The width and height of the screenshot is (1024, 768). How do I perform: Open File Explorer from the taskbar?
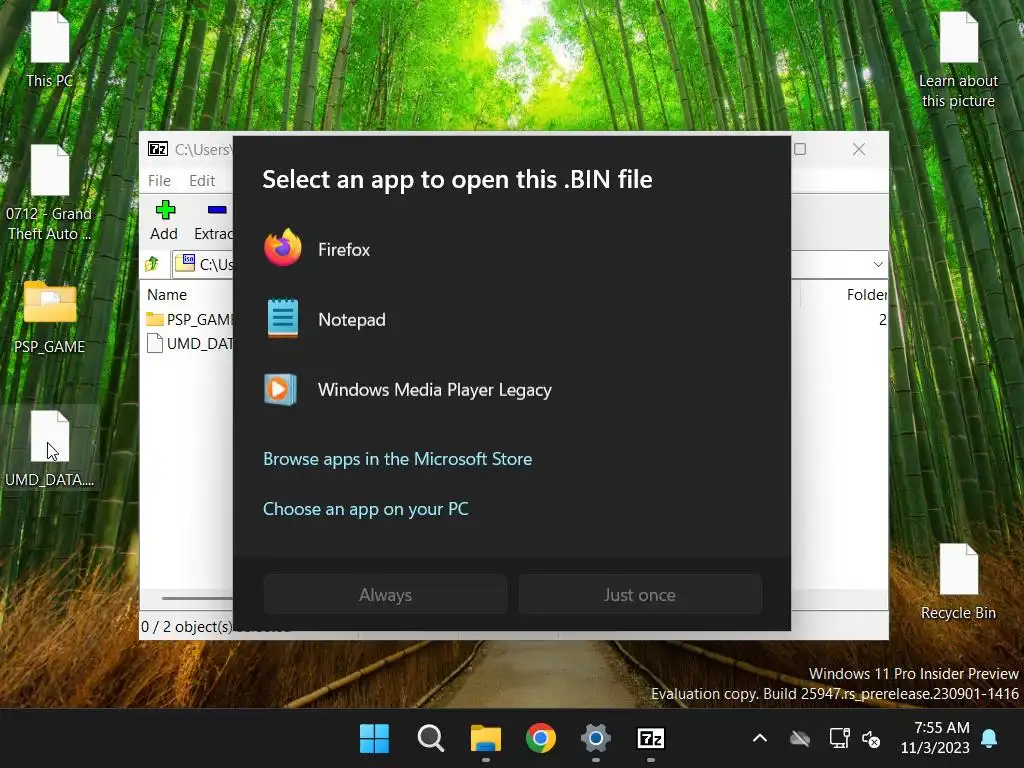tap(486, 739)
